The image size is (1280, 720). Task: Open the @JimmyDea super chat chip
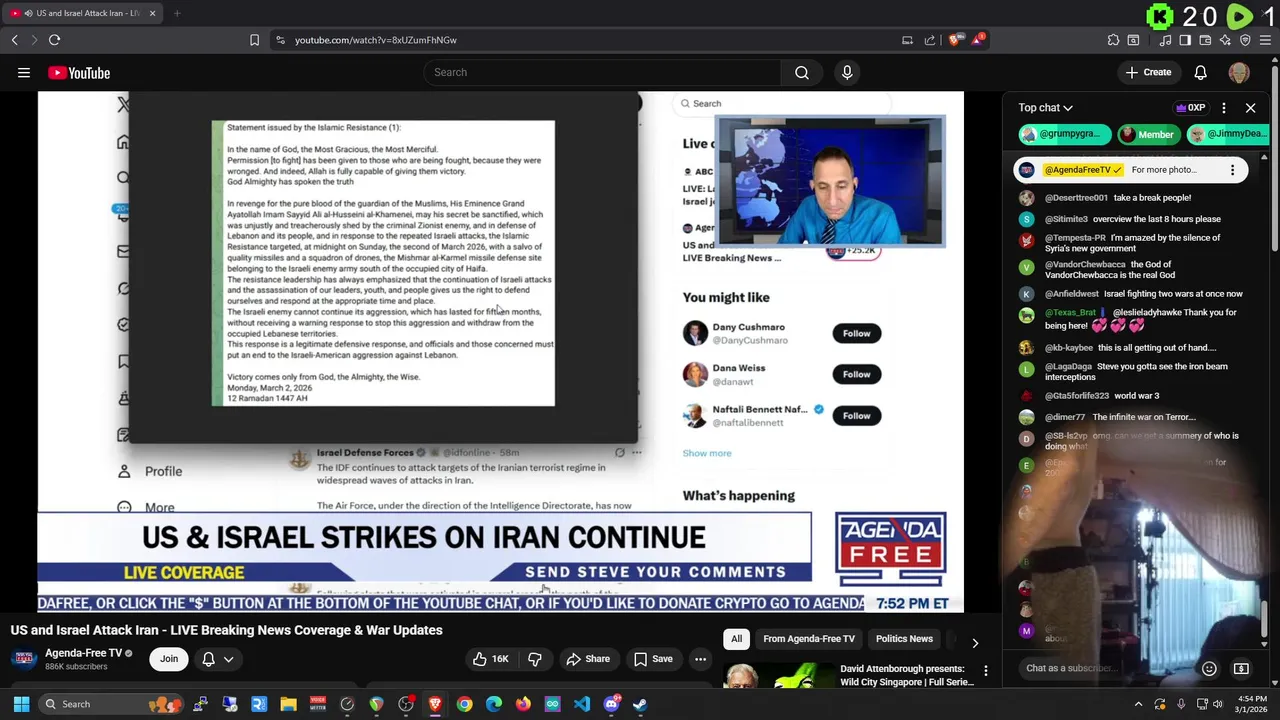pyautogui.click(x=1227, y=134)
